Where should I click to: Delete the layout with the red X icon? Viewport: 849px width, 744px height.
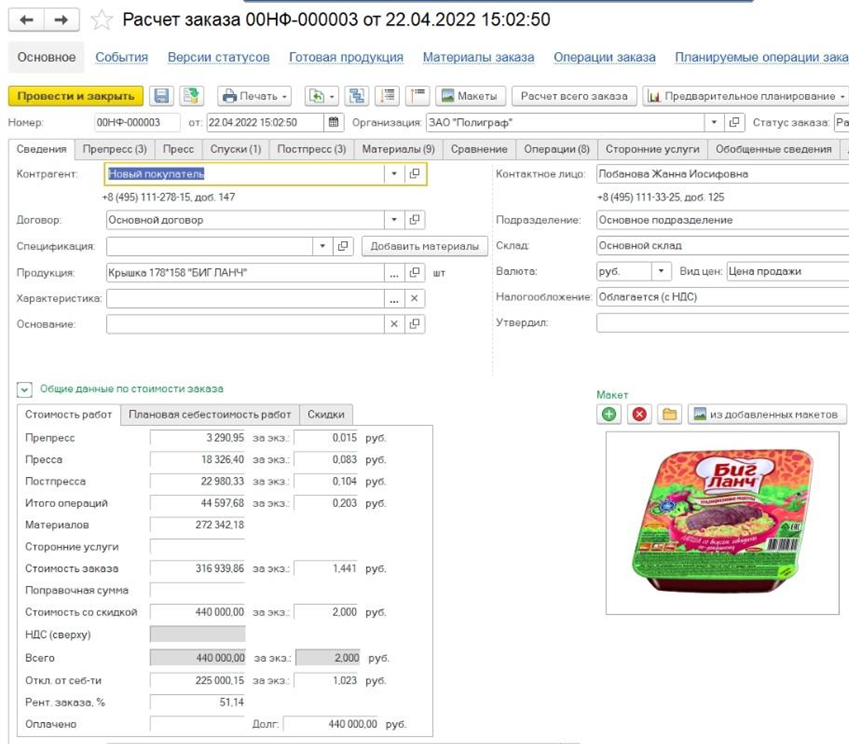[x=639, y=414]
